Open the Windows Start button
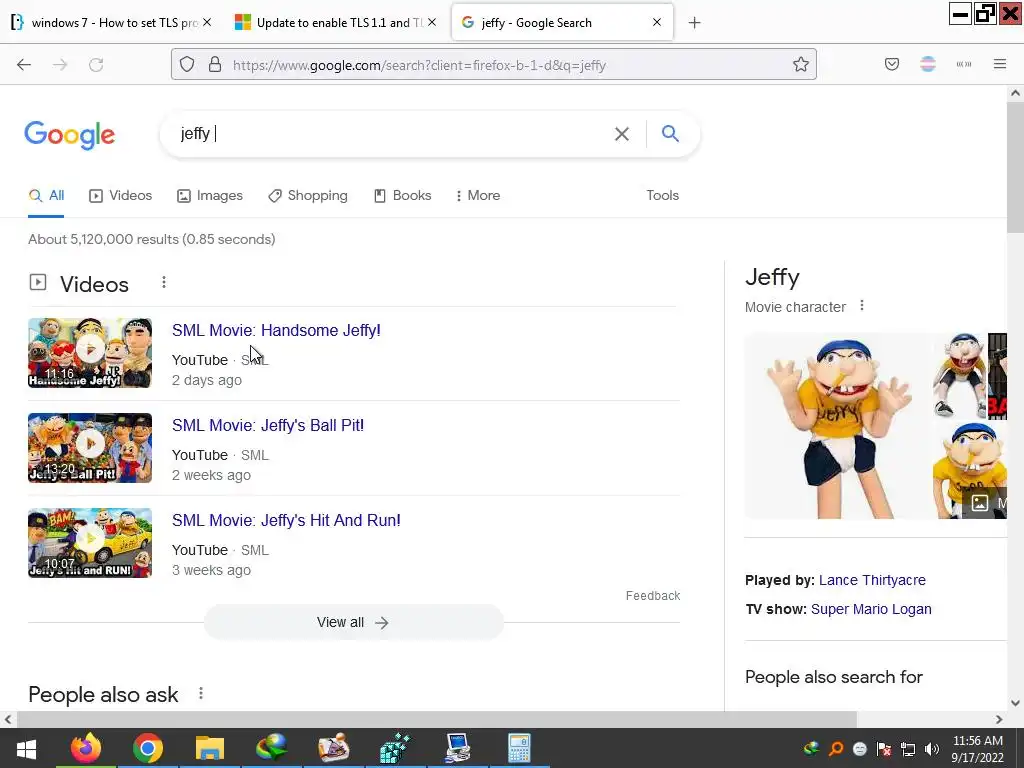 [x=26, y=748]
